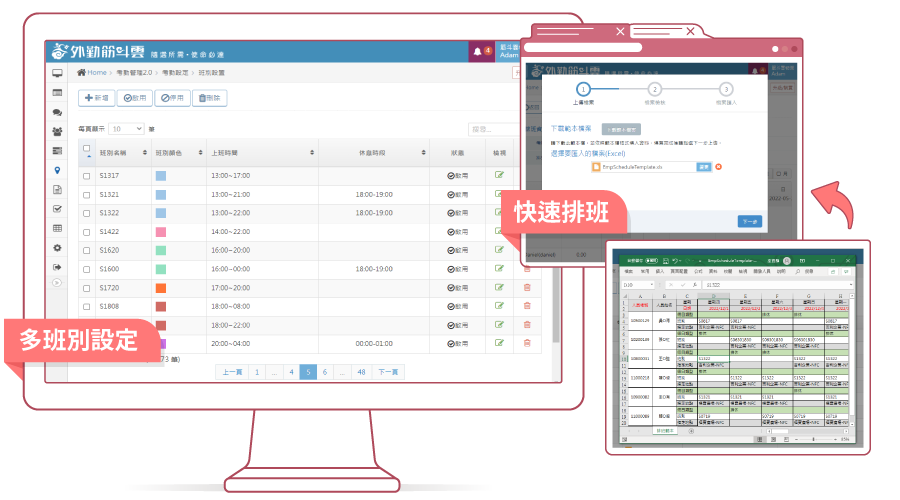Click the orange color swatch for S1720

tap(161, 288)
